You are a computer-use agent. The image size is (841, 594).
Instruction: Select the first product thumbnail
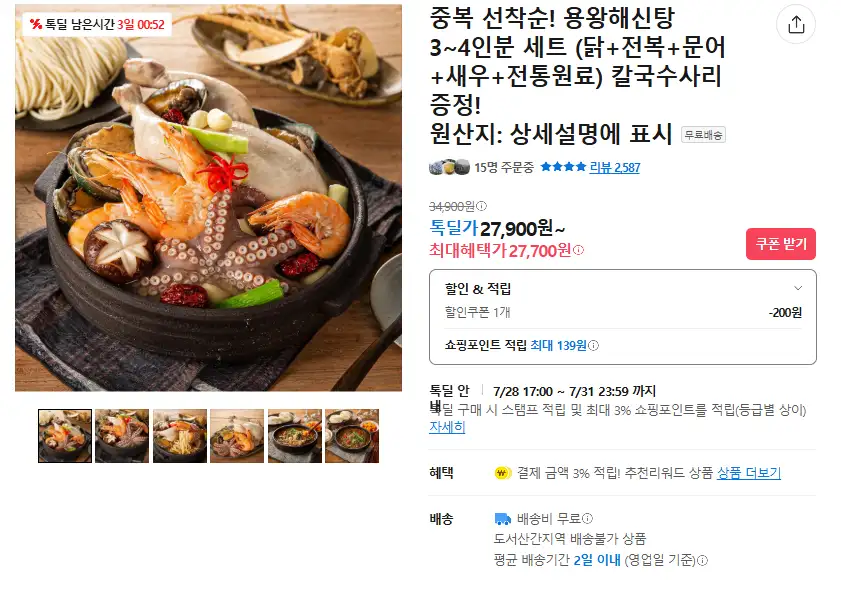point(65,436)
